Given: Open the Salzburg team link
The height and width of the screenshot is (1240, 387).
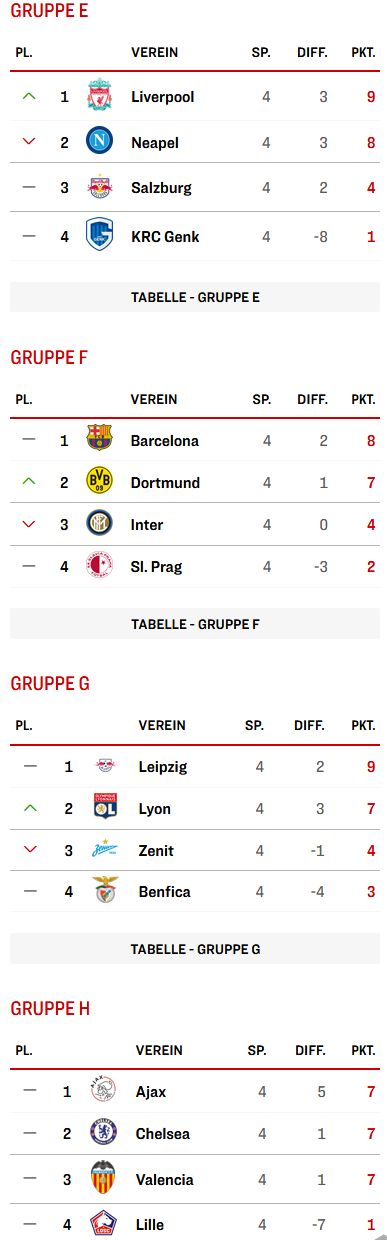Looking at the screenshot, I should click(161, 188).
